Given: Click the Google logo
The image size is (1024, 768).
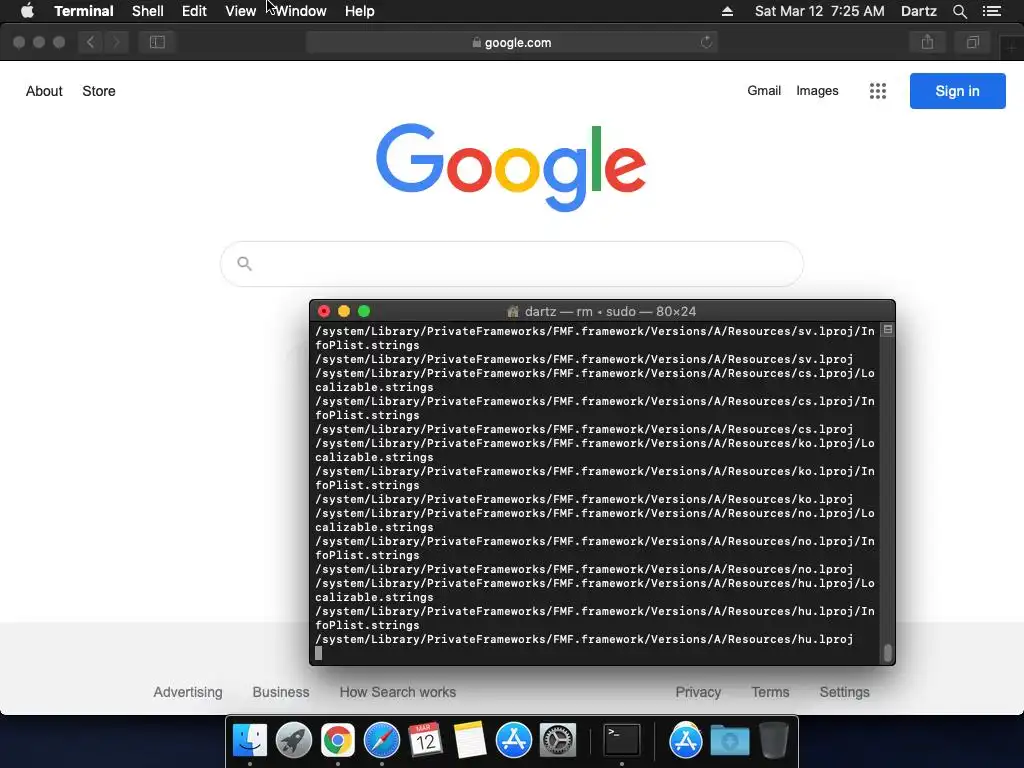Looking at the screenshot, I should (x=511, y=167).
